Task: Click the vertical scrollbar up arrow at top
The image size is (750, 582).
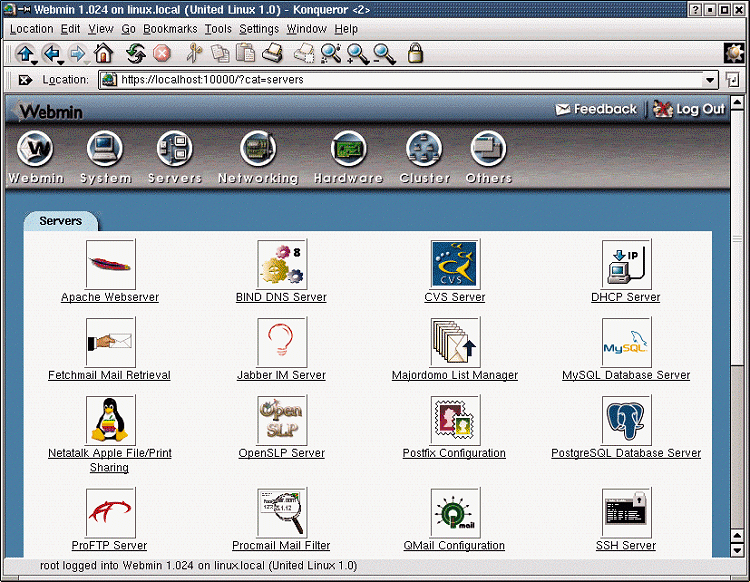Action: 737,101
